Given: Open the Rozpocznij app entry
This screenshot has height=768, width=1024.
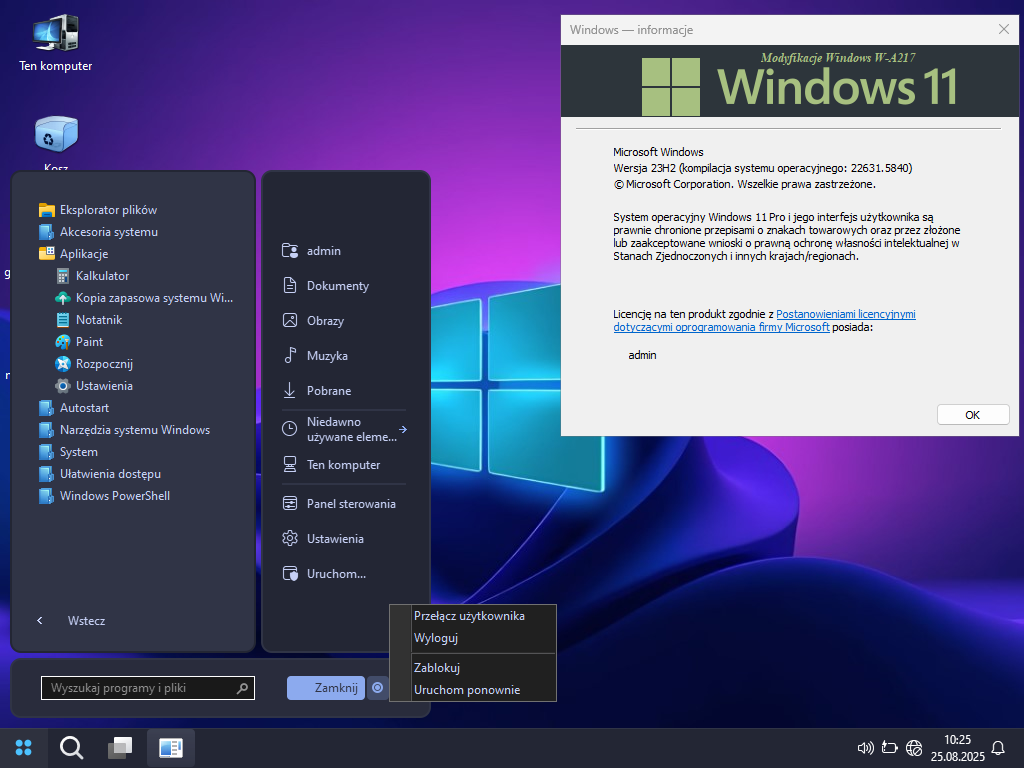Looking at the screenshot, I should [104, 364].
